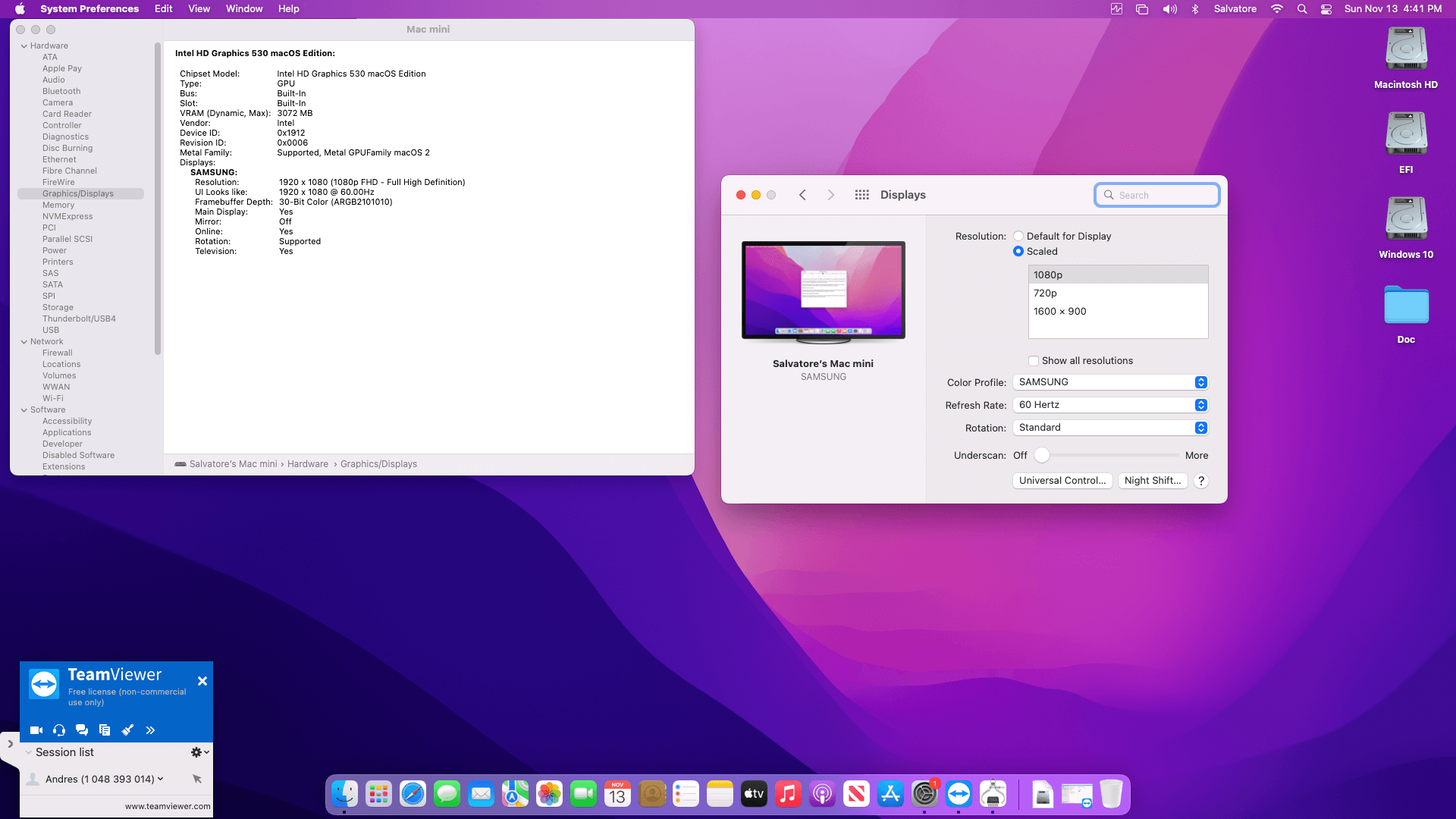The image size is (1456, 819).
Task: Choose the 720p resolution
Action: (x=1118, y=293)
